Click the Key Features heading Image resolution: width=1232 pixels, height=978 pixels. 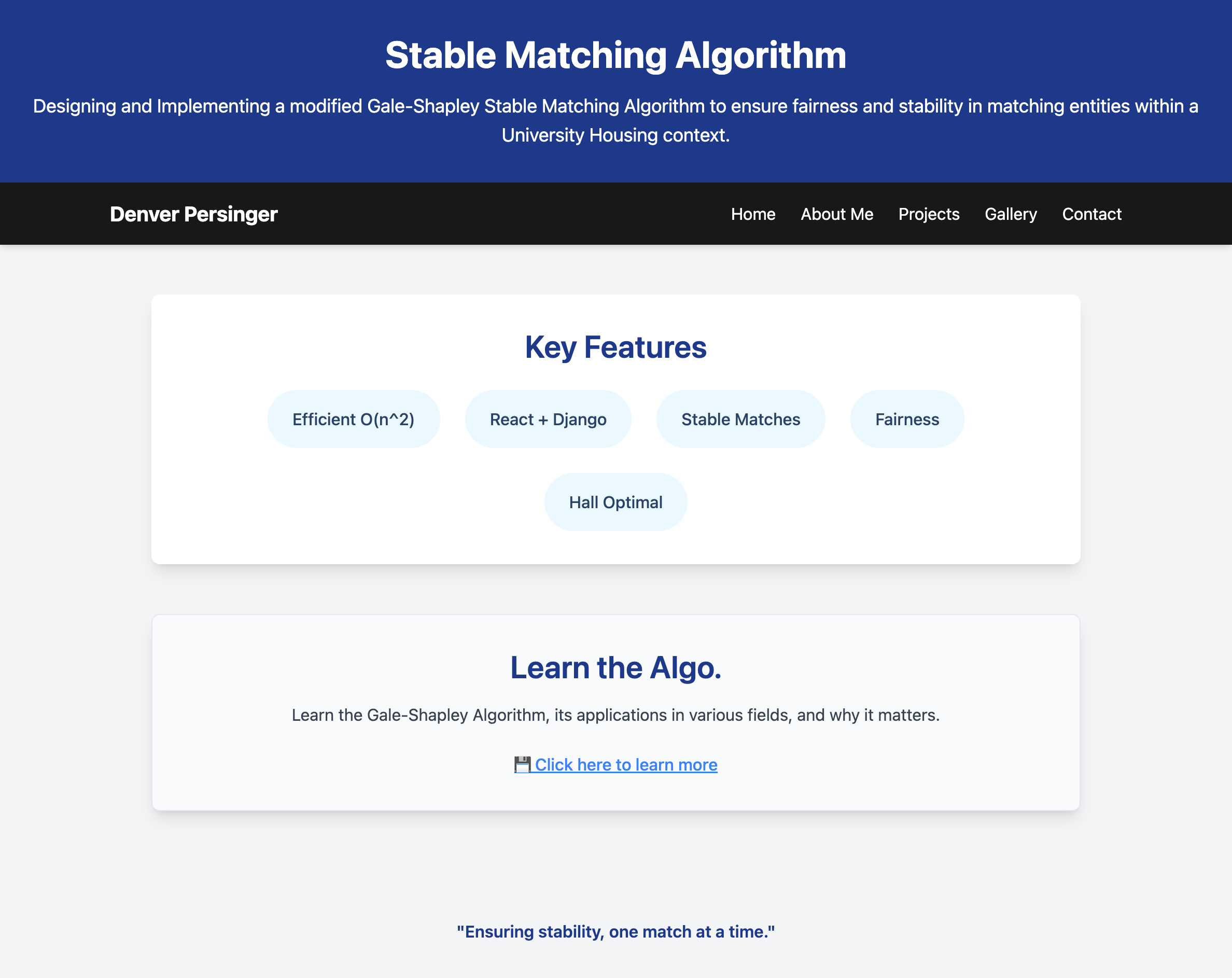pyautogui.click(x=615, y=346)
